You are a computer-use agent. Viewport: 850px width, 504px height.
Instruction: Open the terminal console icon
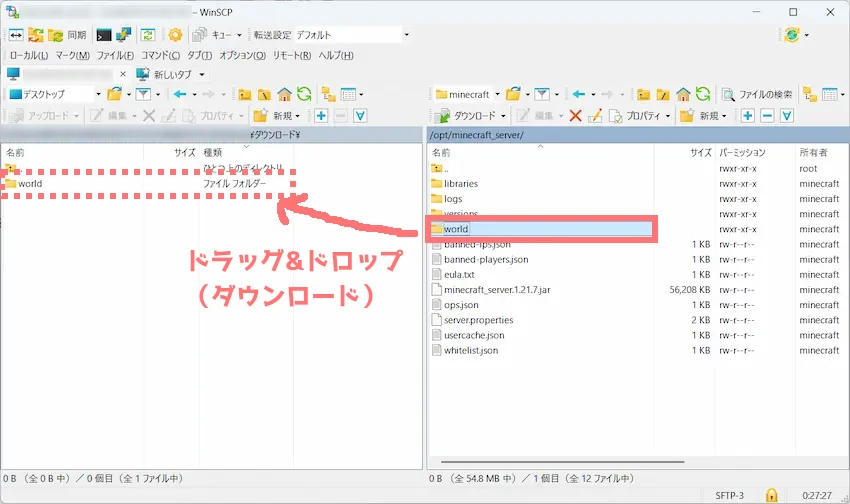(x=104, y=35)
